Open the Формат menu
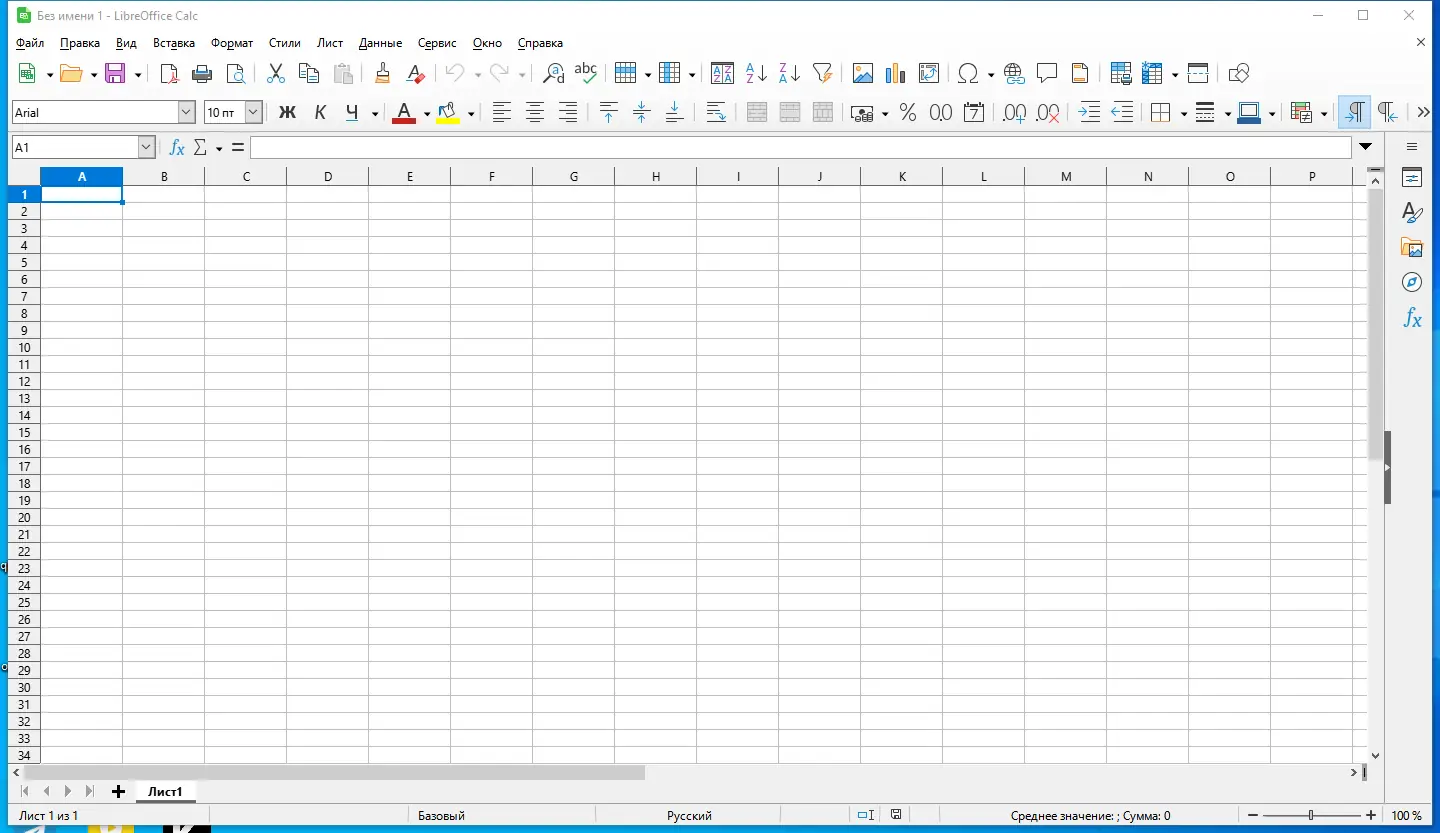Image resolution: width=1440 pixels, height=833 pixels. click(232, 43)
